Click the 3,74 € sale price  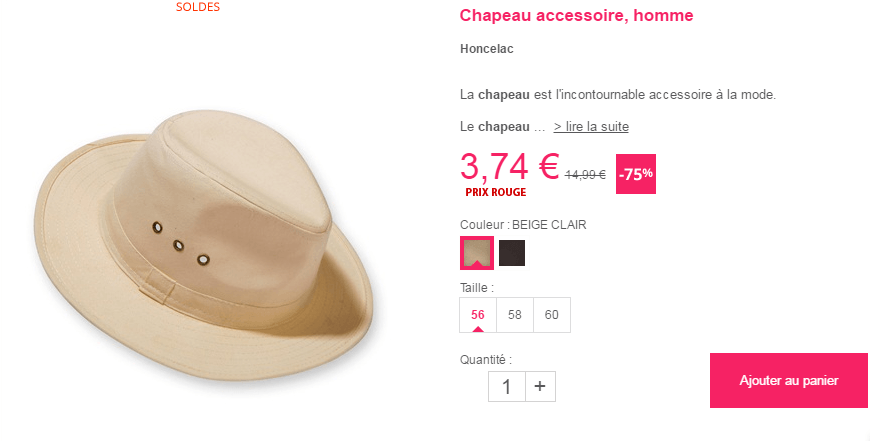[x=510, y=166]
